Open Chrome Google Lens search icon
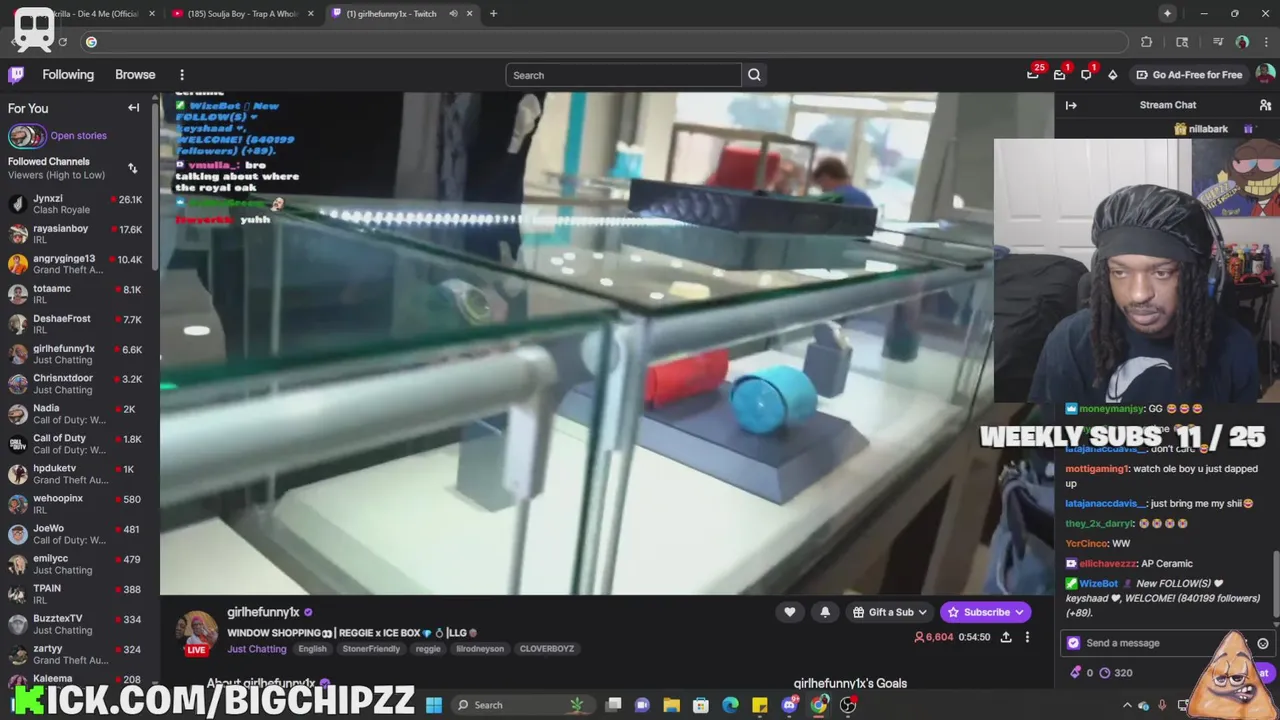 [x=1182, y=42]
